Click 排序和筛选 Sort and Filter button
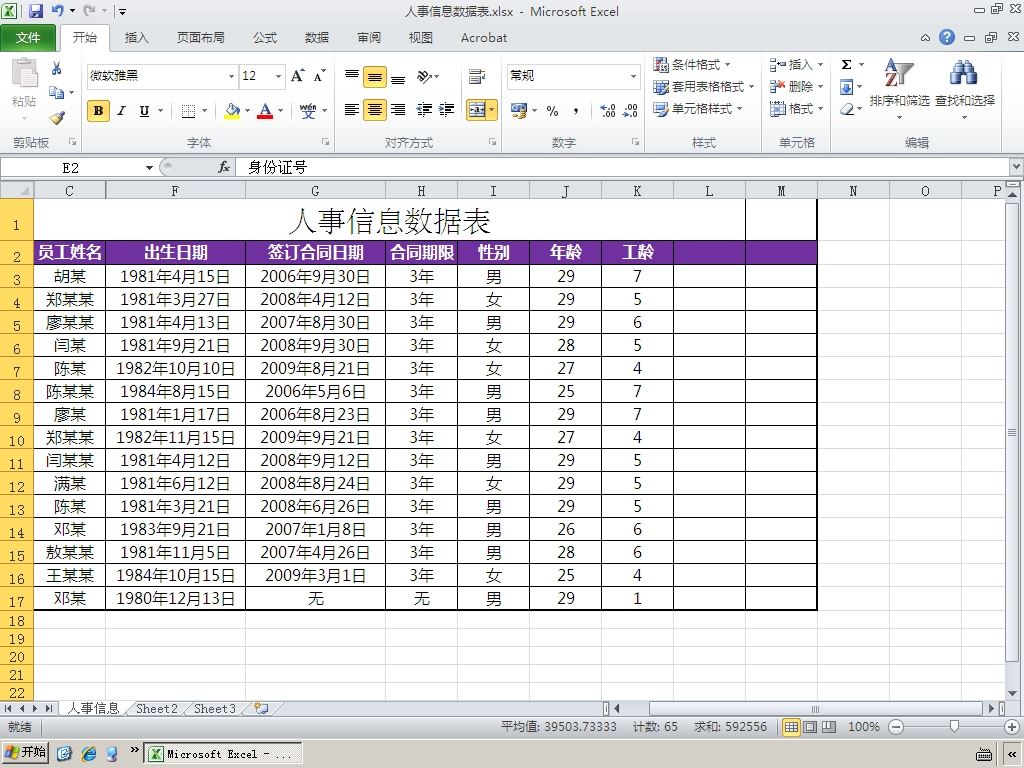Viewport: 1024px width, 768px height. 899,90
